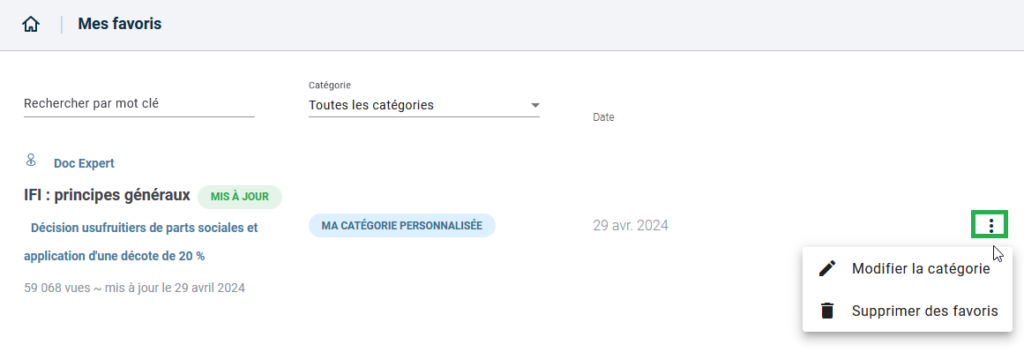The width and height of the screenshot is (1024, 360).
Task: Sort by the Date column header
Action: pyautogui.click(x=603, y=118)
